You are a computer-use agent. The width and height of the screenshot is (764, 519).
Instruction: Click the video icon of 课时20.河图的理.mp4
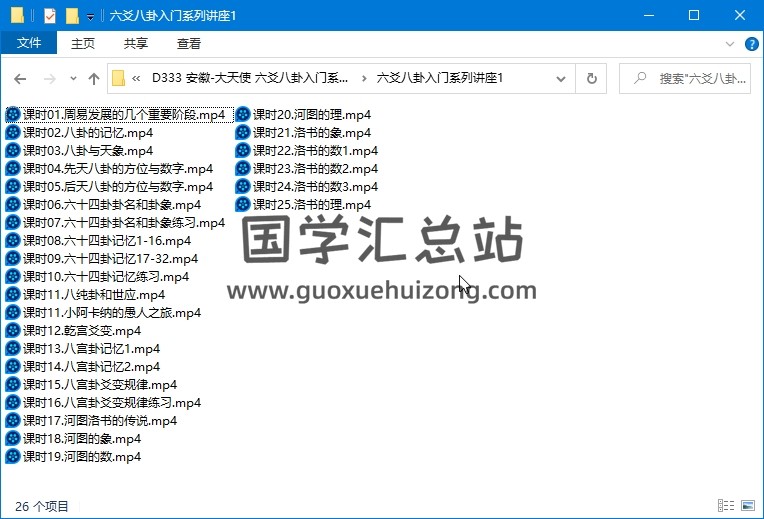tap(243, 115)
